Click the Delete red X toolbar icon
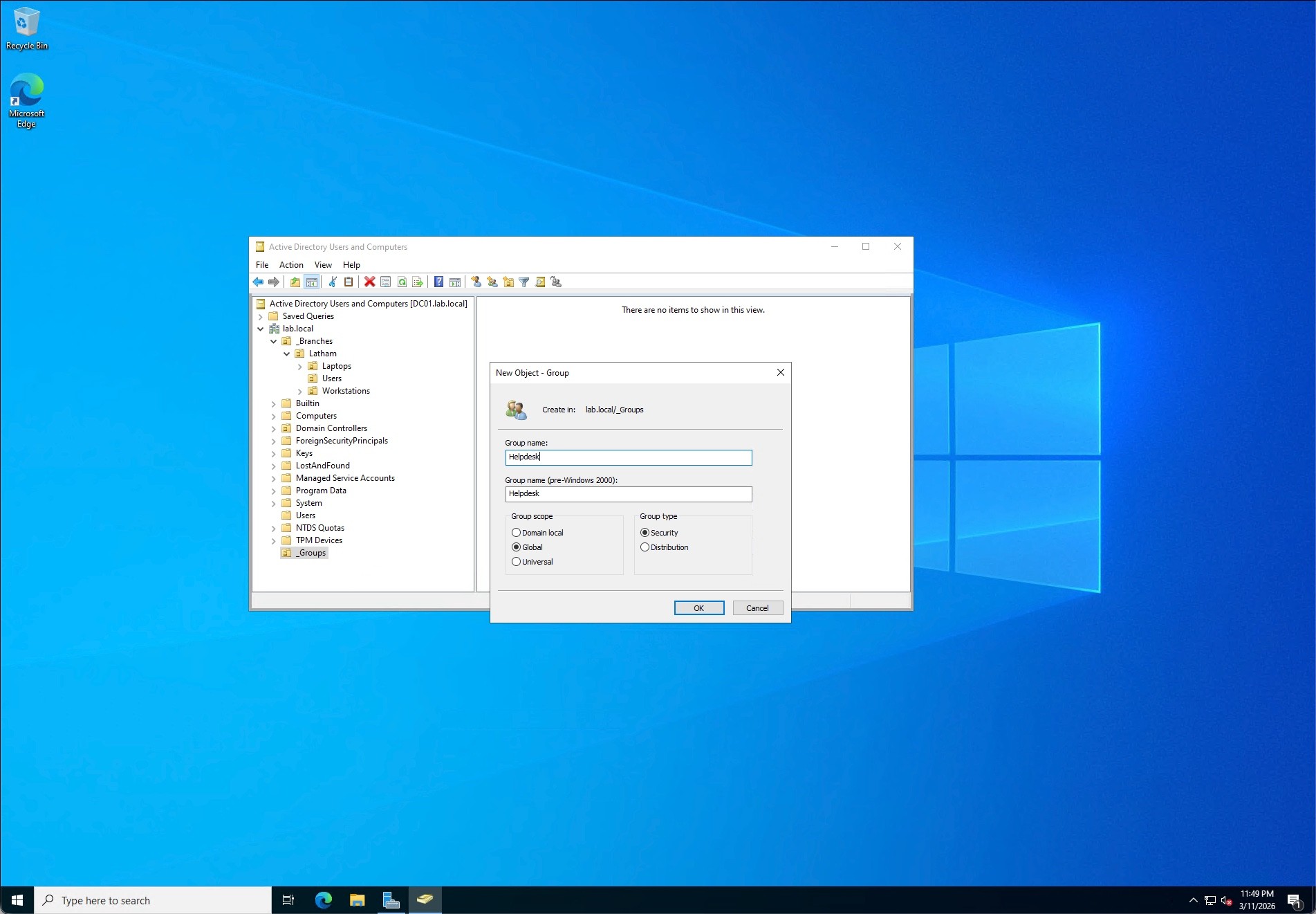The height and width of the screenshot is (914, 1316). tap(370, 282)
